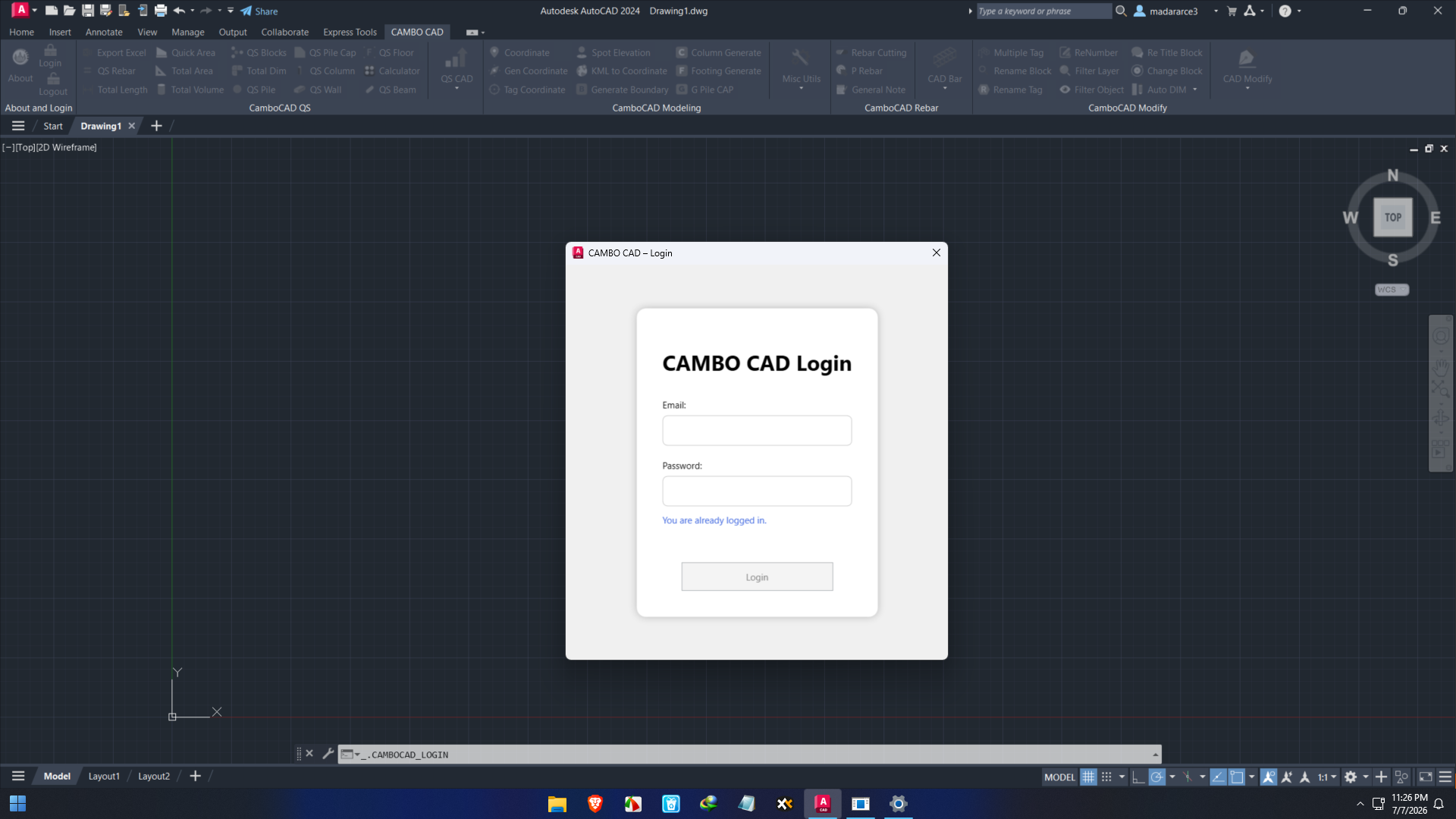
Task: Click TOP face of the ViewCube
Action: [1393, 217]
